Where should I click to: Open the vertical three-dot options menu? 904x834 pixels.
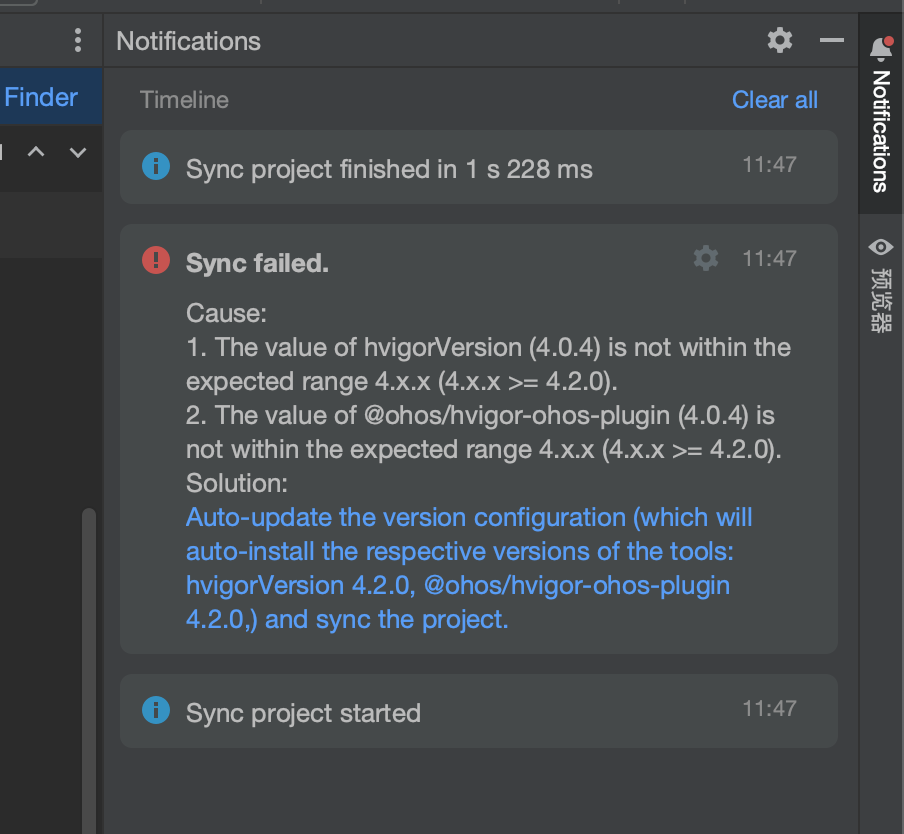pos(78,41)
